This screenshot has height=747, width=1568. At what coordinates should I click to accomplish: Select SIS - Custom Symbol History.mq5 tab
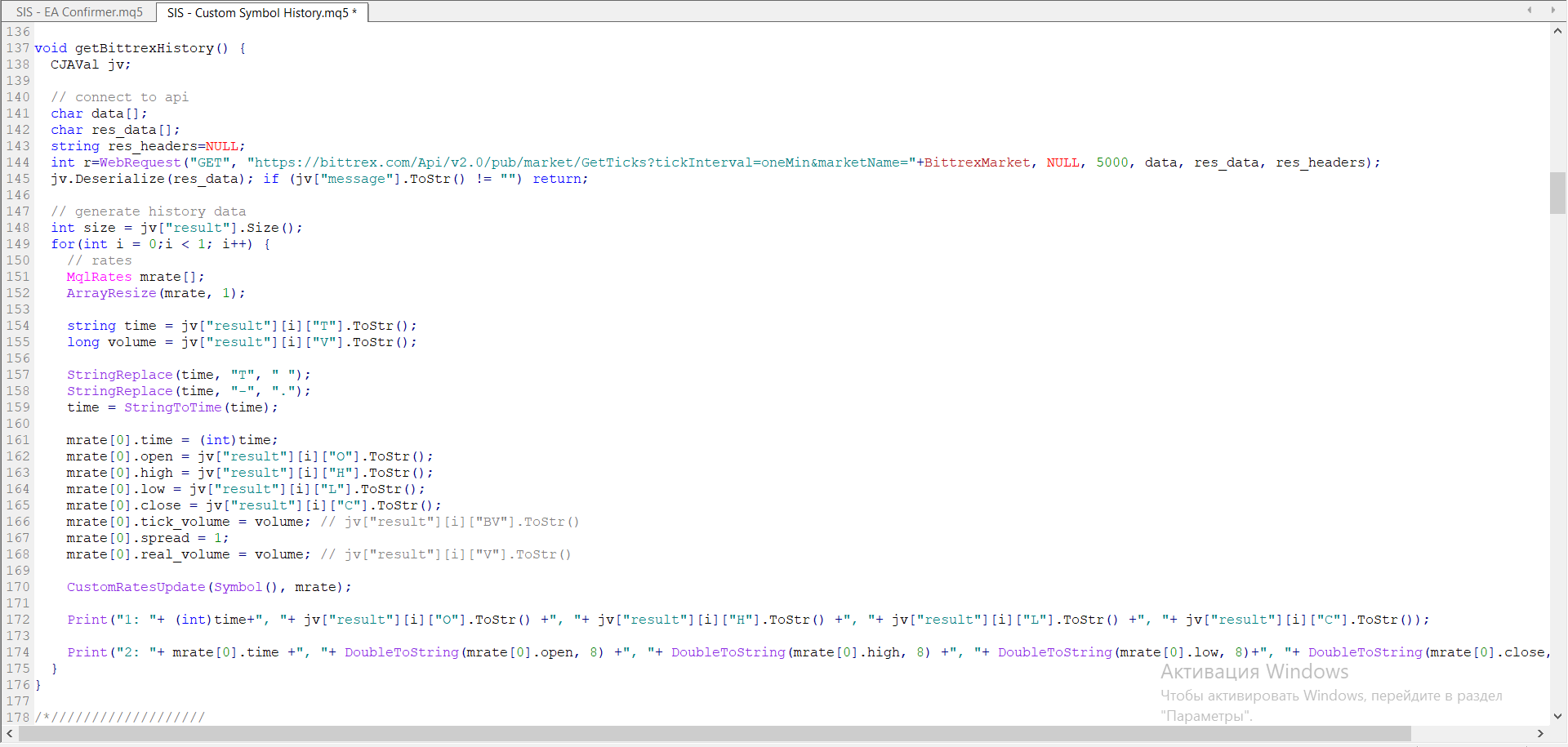[261, 12]
